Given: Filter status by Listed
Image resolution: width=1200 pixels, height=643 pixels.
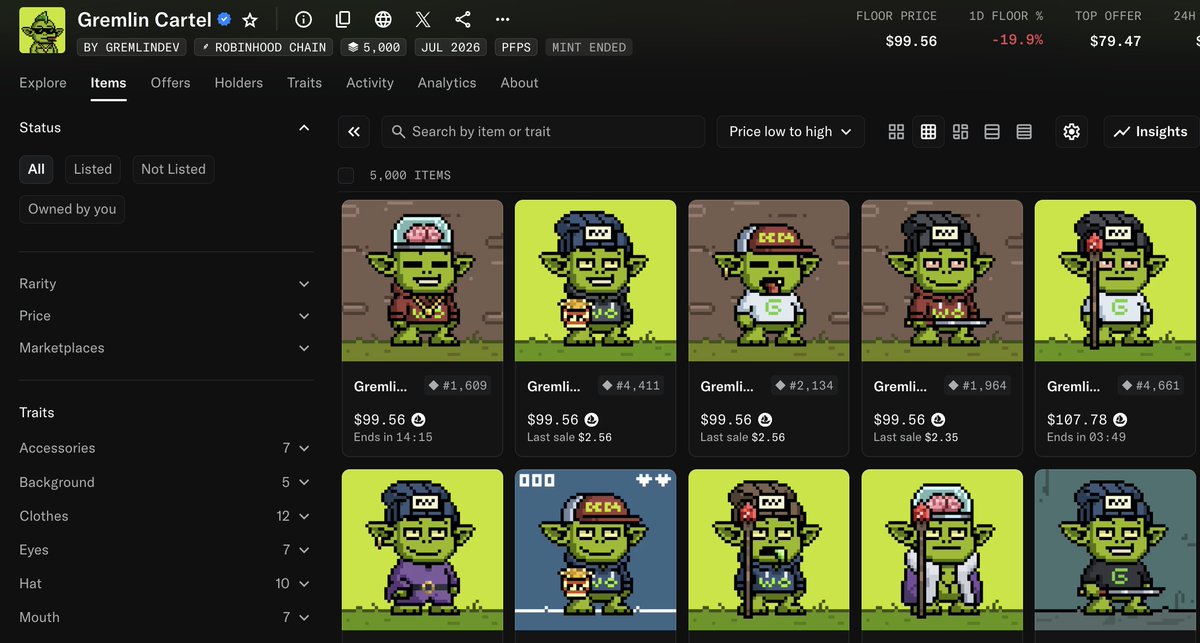Looking at the screenshot, I should coord(93,169).
